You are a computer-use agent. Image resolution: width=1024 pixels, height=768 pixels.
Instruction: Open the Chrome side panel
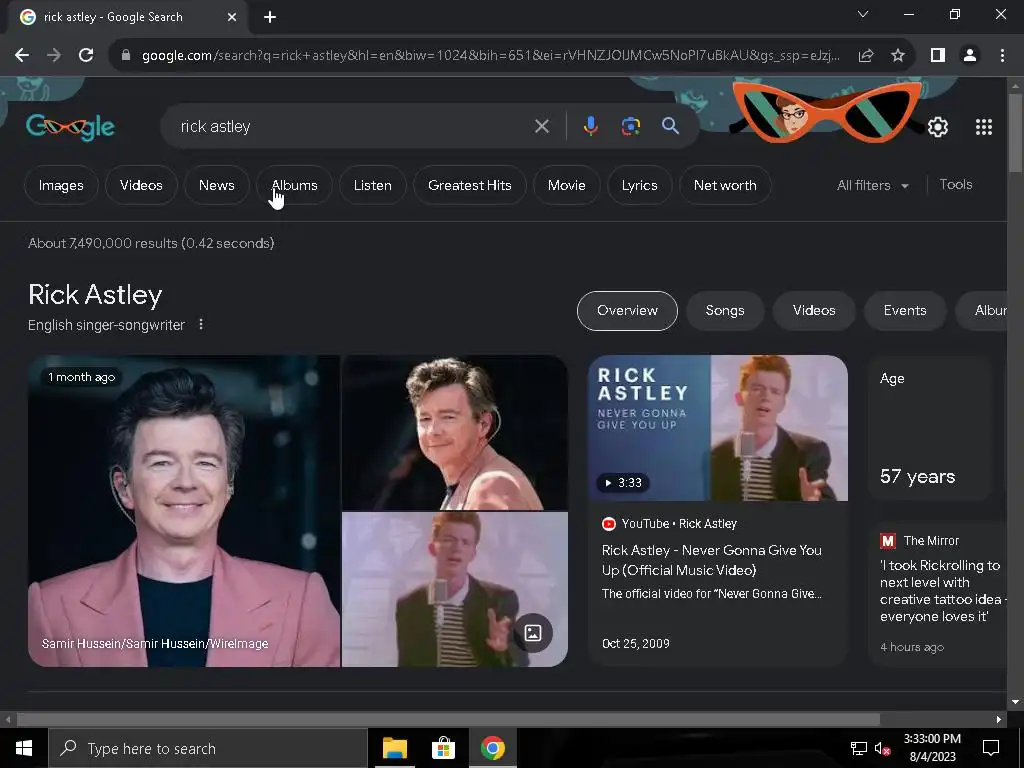[938, 56]
